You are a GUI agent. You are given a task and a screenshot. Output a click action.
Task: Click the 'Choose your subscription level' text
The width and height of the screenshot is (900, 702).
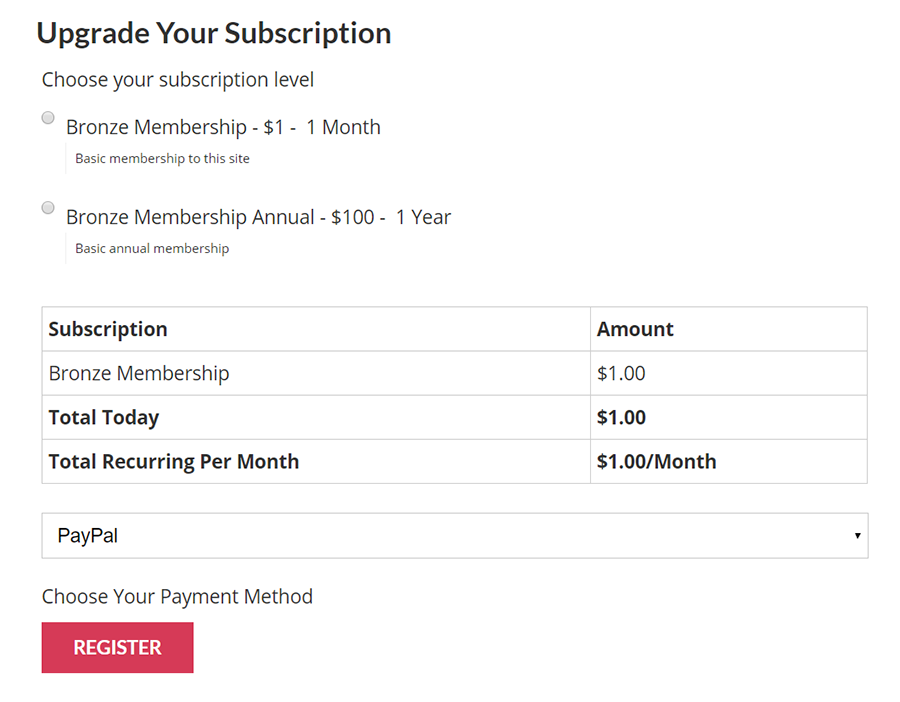tap(178, 79)
